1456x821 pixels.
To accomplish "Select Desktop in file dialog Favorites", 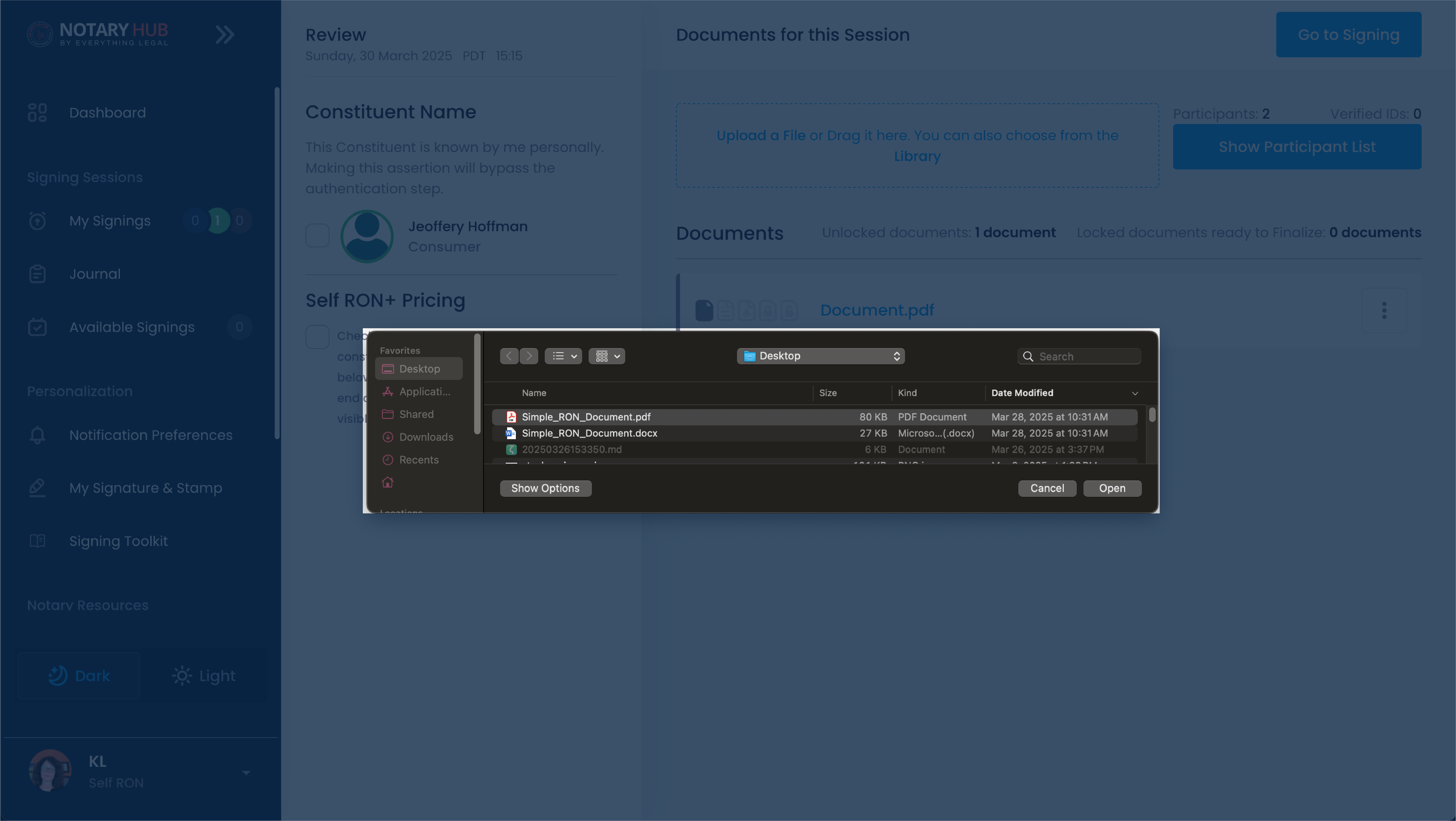I will click(419, 369).
